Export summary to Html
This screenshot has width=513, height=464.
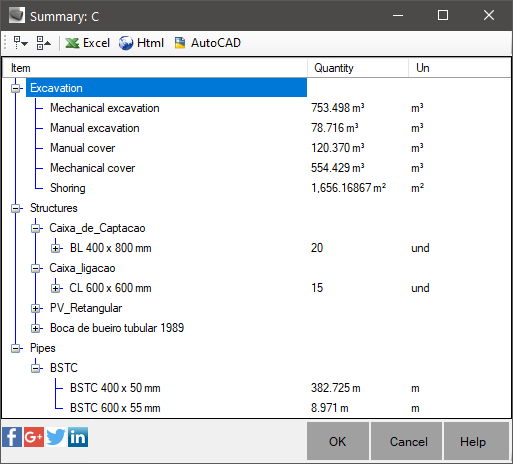142,43
